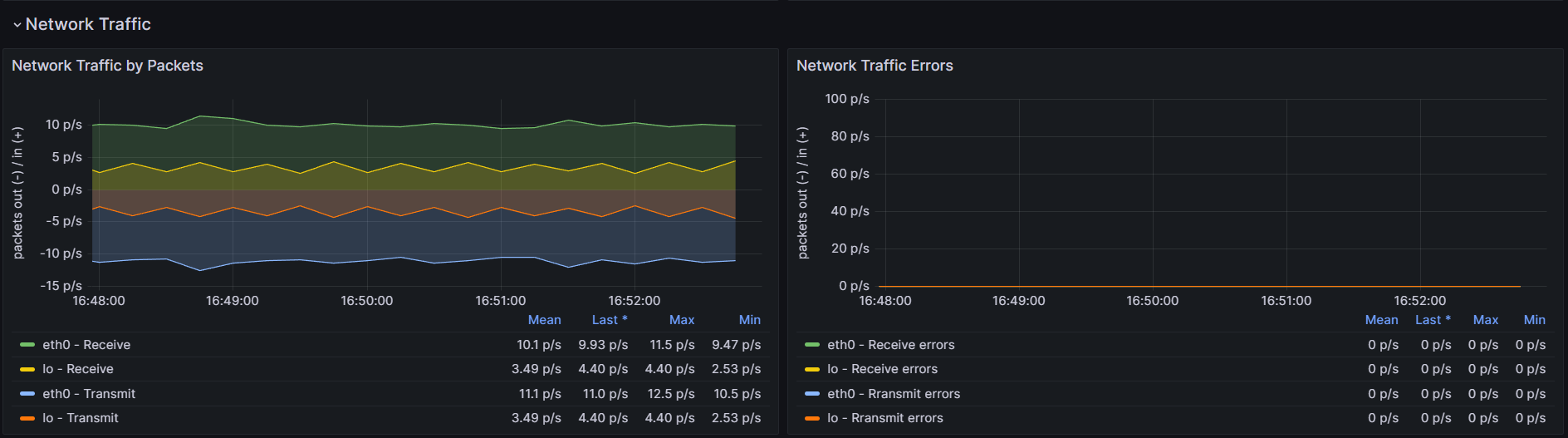Viewport: 1568px width, 438px height.
Task: Click eth0 - Receive mean value 10.1 p/s
Action: tap(539, 345)
